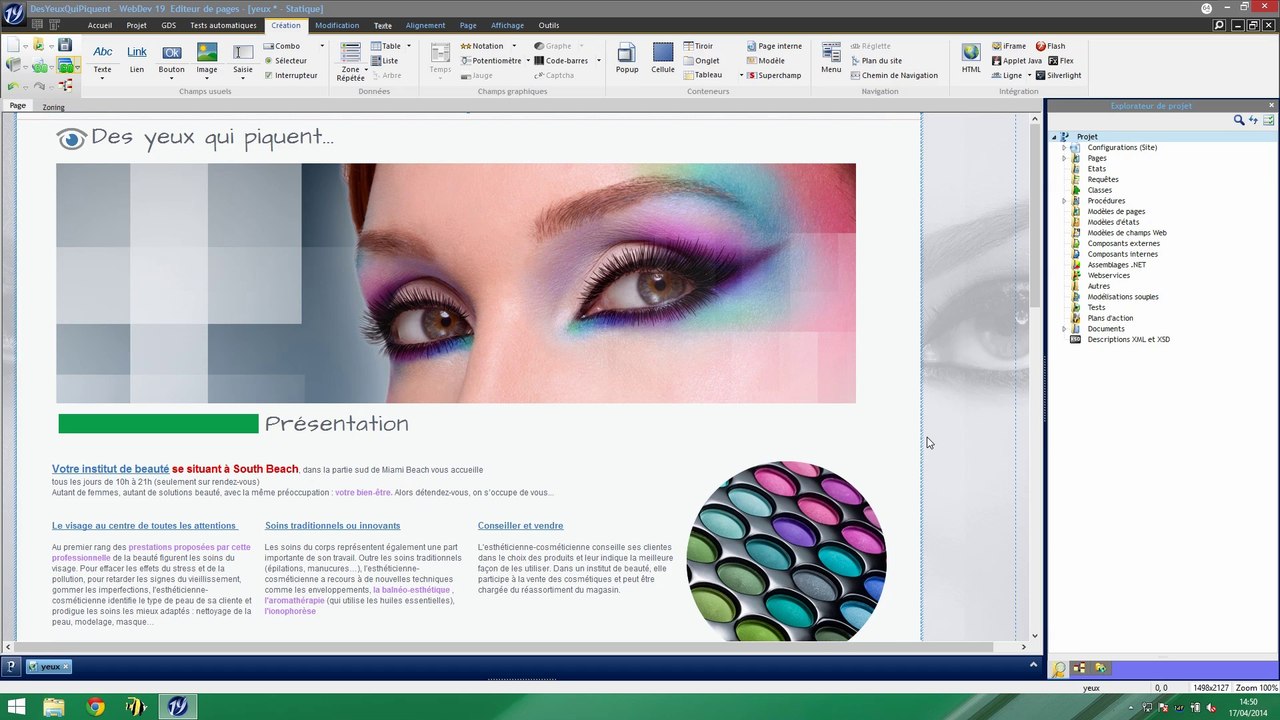Expand the Documents tree node
Viewport: 1280px width, 720px height.
1064,329
